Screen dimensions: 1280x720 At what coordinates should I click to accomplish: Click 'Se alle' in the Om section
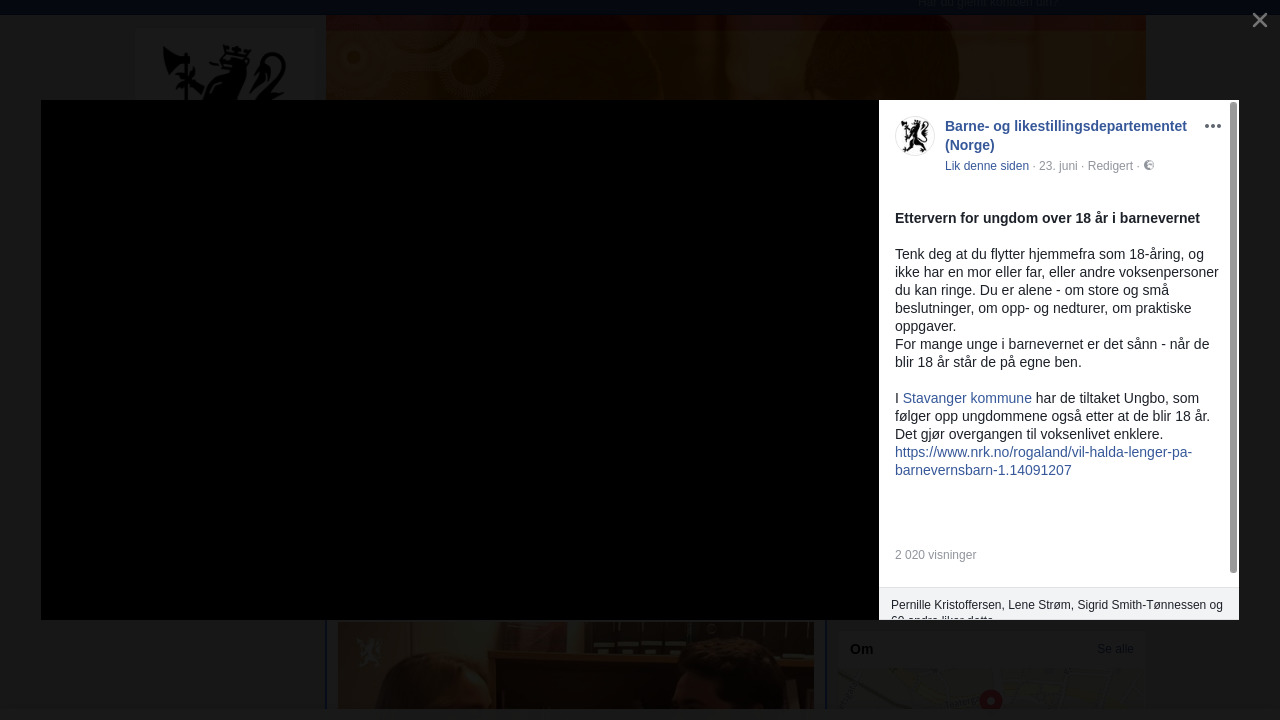tap(1115, 650)
